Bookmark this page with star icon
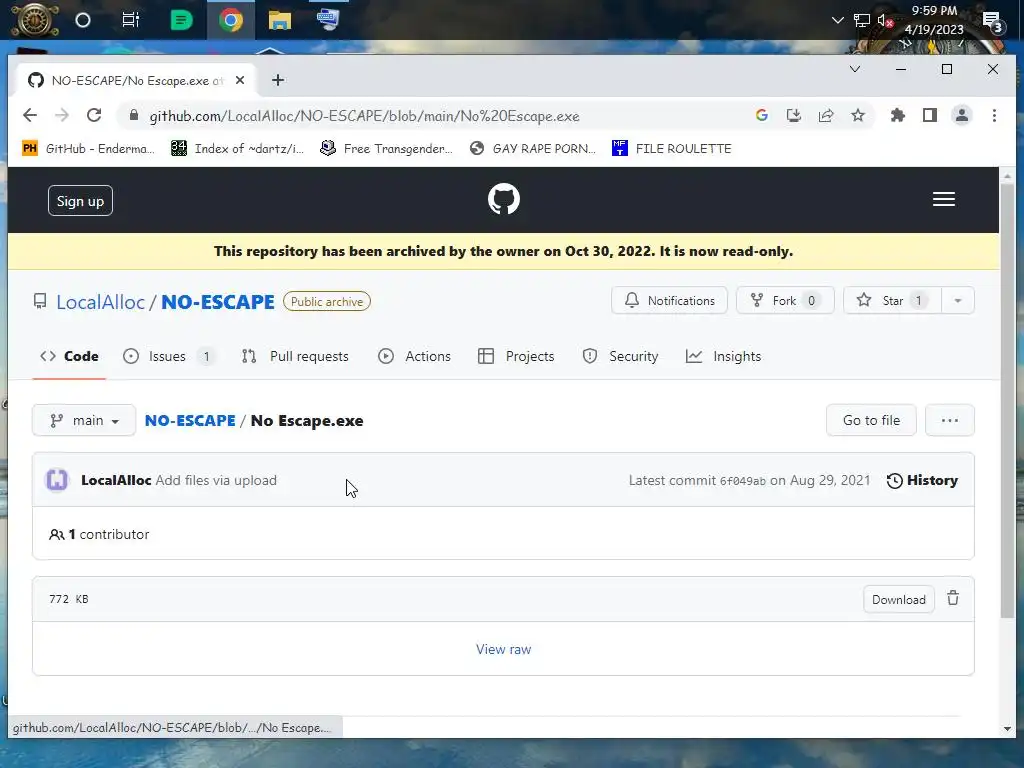 [857, 116]
